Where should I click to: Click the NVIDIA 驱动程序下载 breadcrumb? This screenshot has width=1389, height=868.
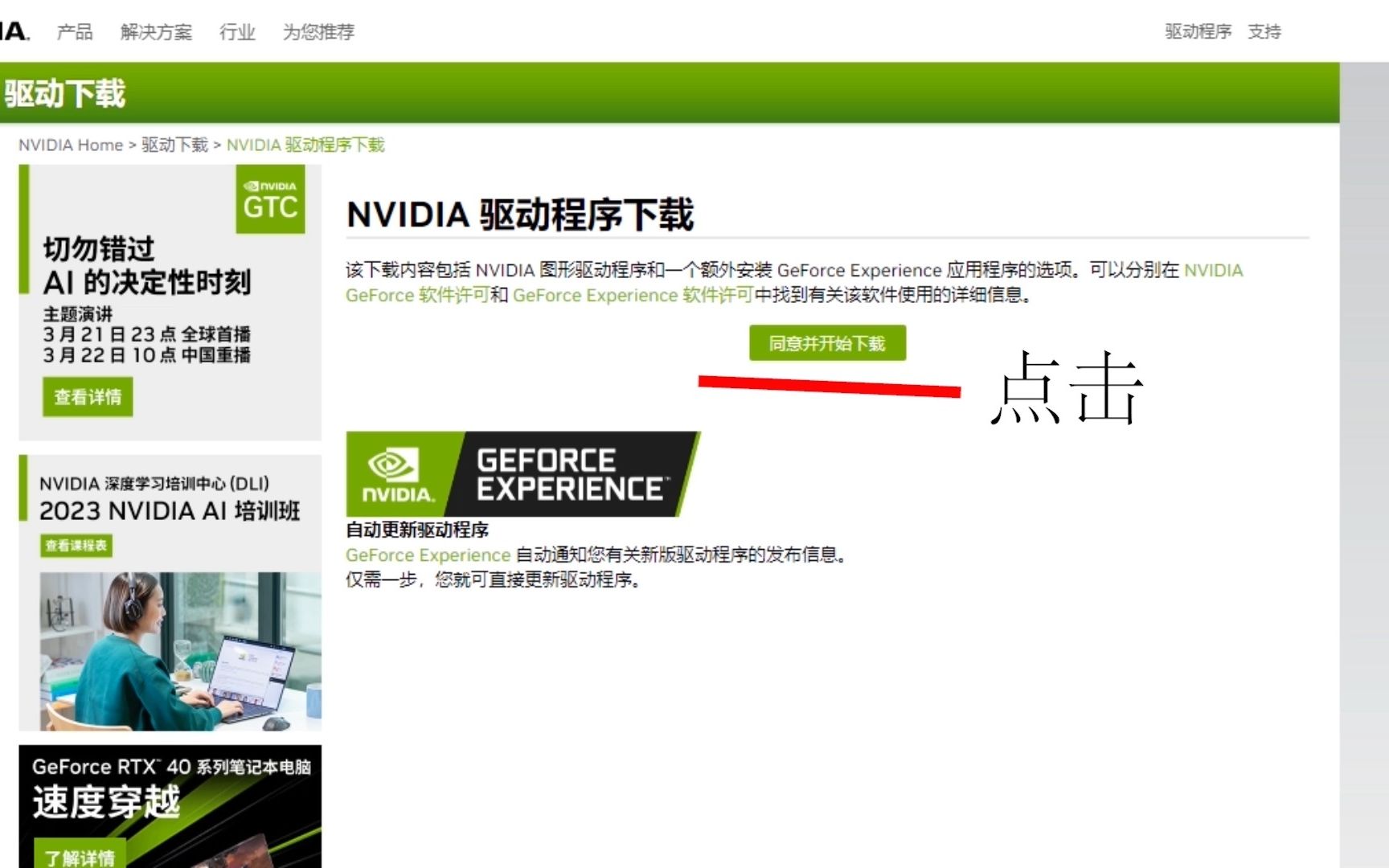[x=305, y=145]
